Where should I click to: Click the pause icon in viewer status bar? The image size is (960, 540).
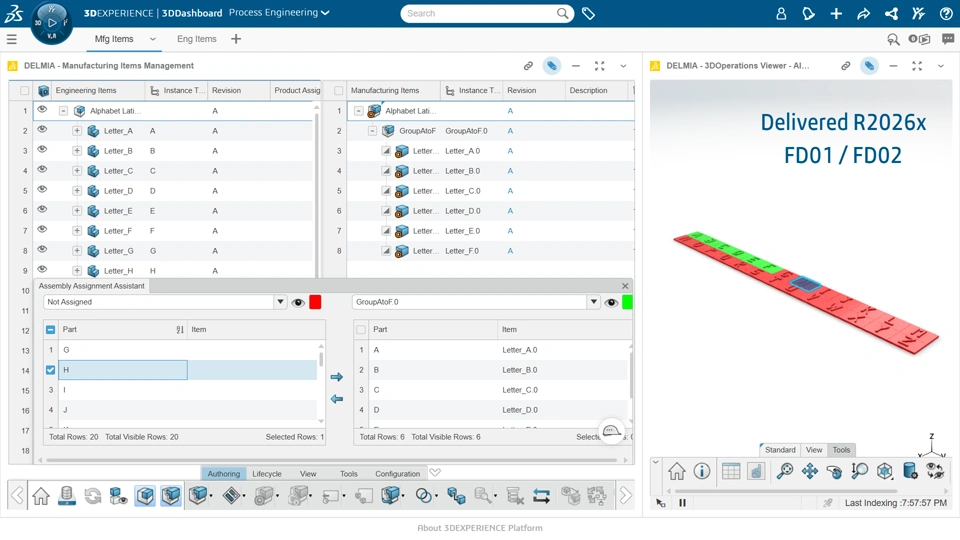(x=682, y=503)
